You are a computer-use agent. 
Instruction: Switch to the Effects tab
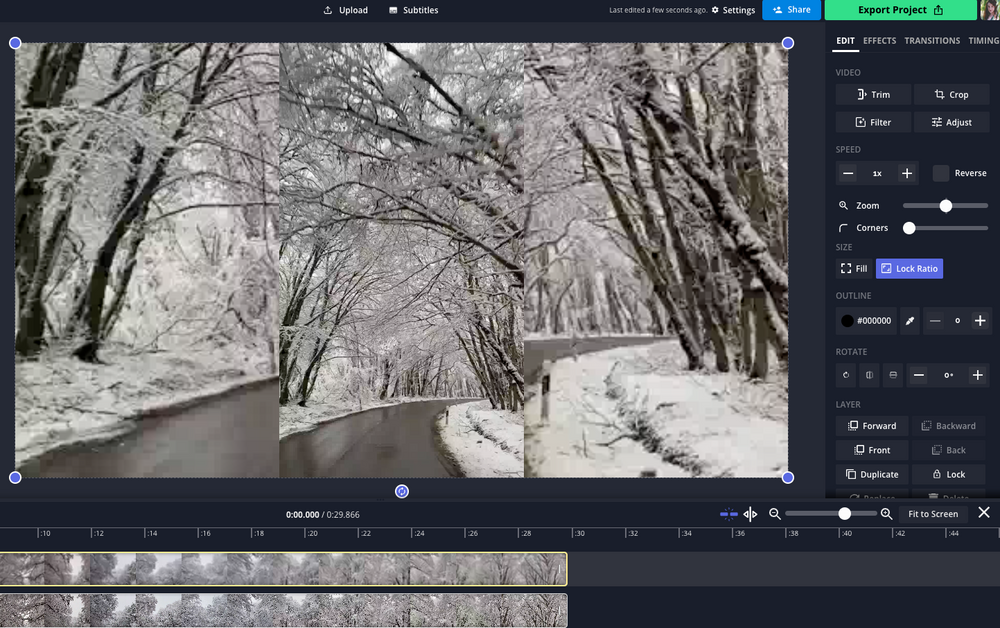879,41
